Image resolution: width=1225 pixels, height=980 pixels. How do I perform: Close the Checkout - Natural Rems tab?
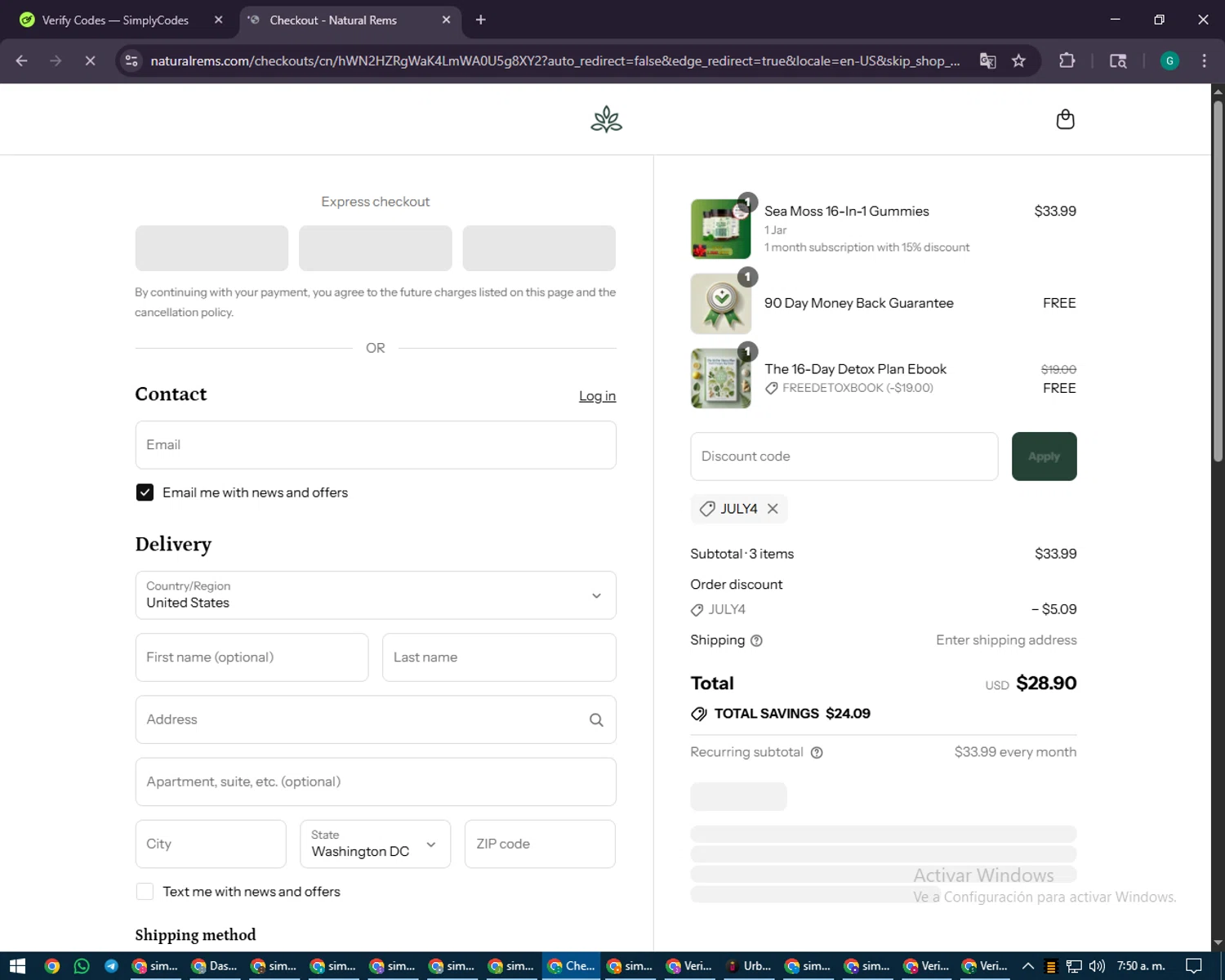pos(446,20)
